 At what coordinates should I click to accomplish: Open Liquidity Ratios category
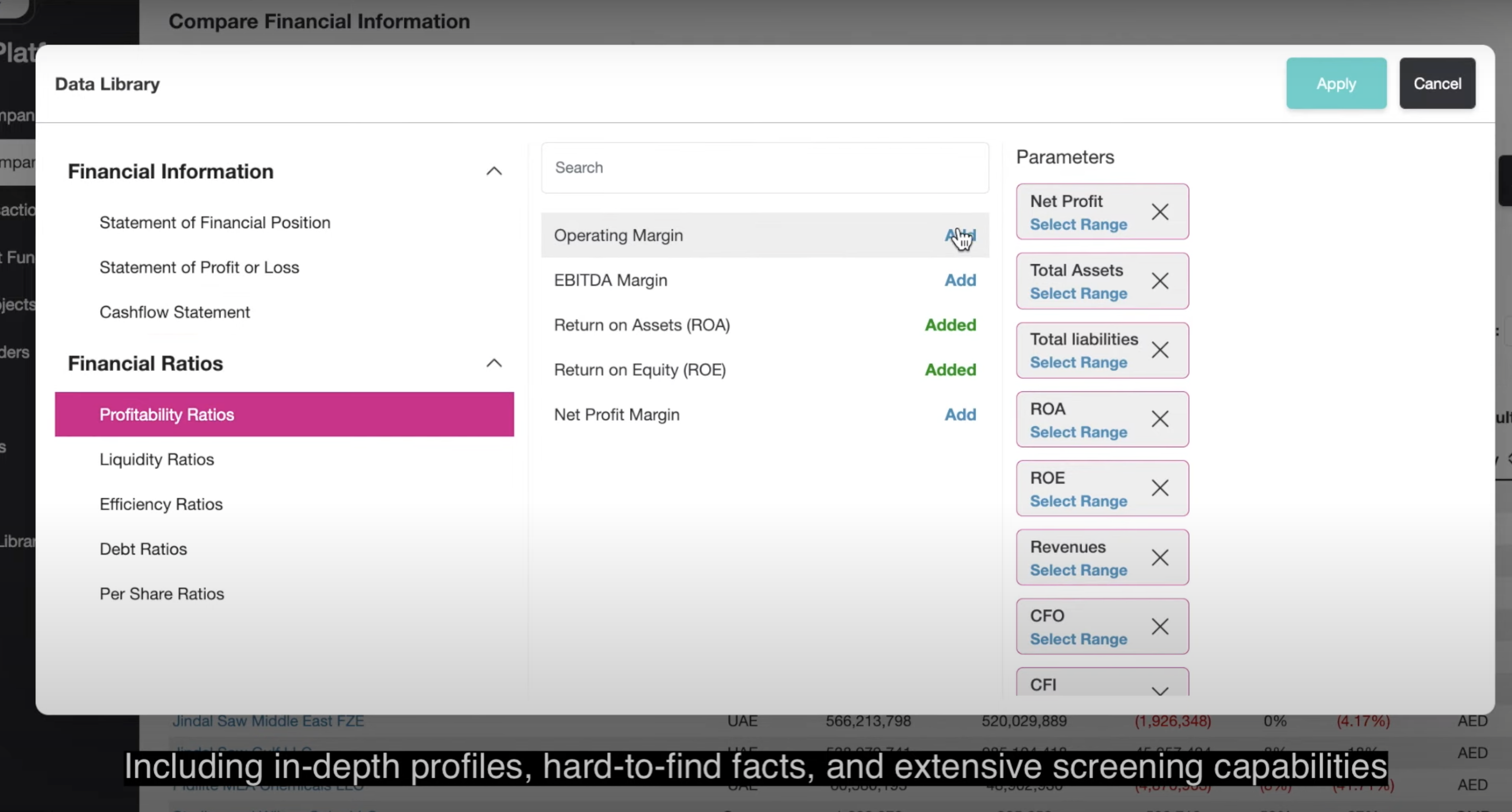157,459
